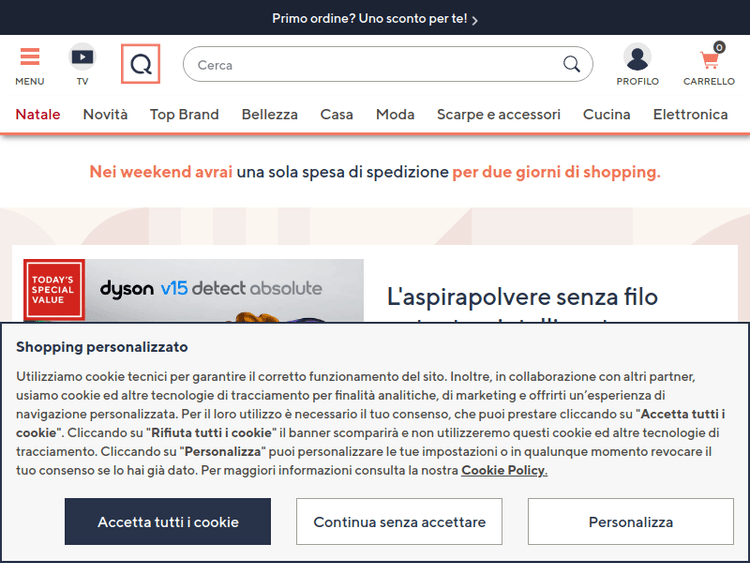Viewport: 750px width, 563px height.
Task: Select the Natale category tab
Action: tap(38, 114)
